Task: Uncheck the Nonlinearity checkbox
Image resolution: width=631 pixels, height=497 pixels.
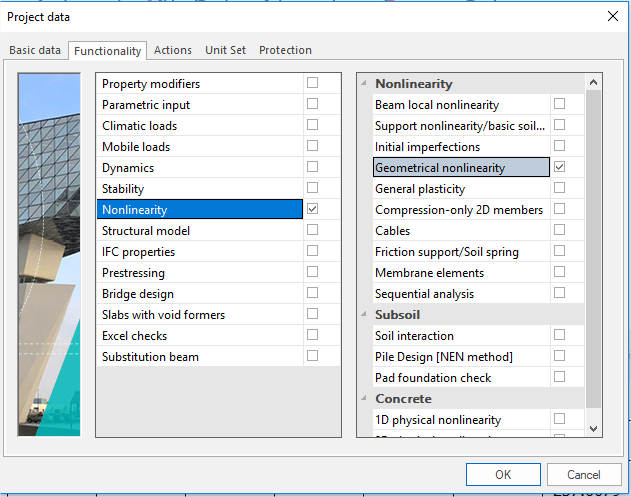Action: (x=313, y=209)
